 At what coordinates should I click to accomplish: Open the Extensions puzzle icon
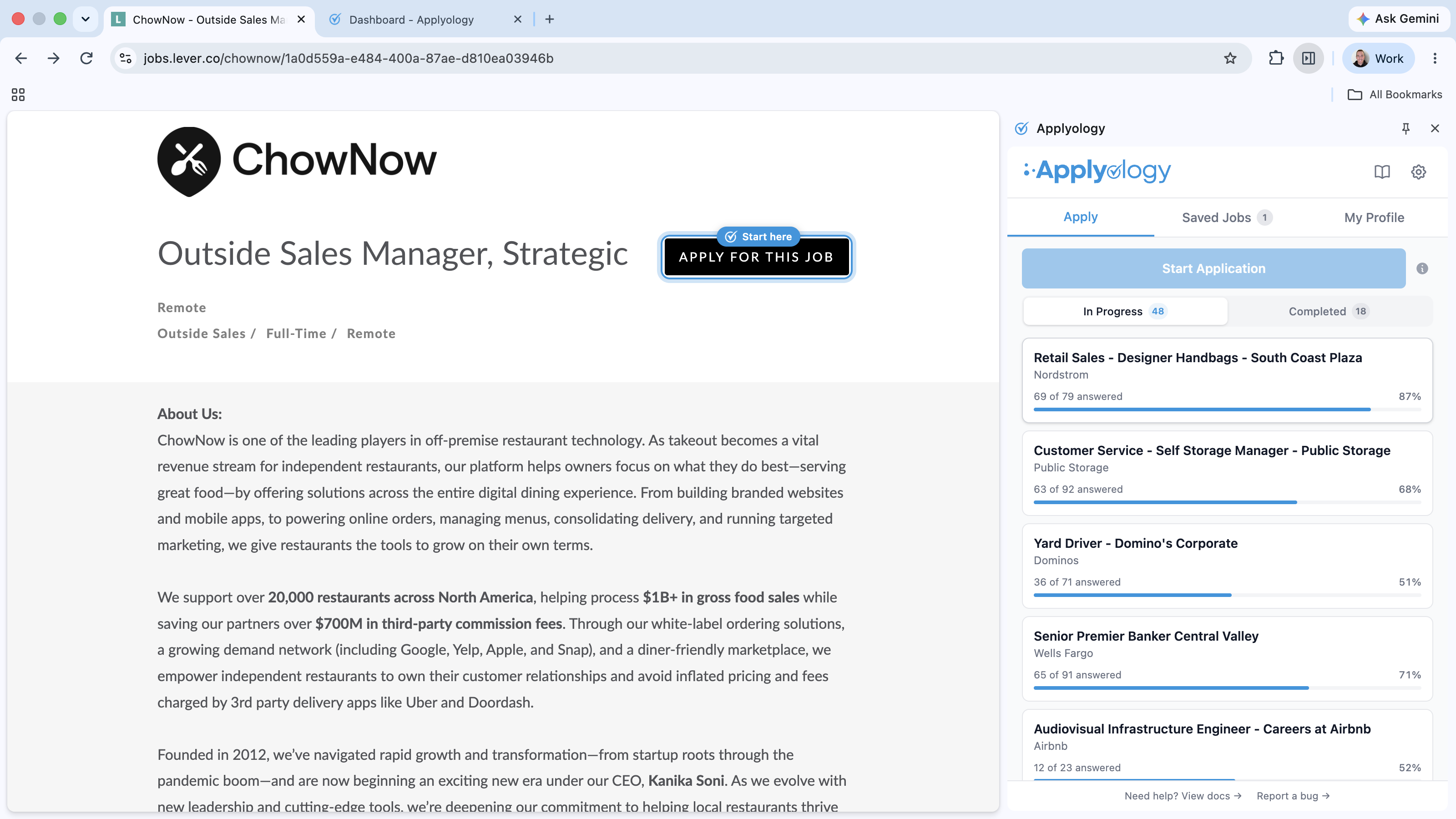pyautogui.click(x=1276, y=58)
